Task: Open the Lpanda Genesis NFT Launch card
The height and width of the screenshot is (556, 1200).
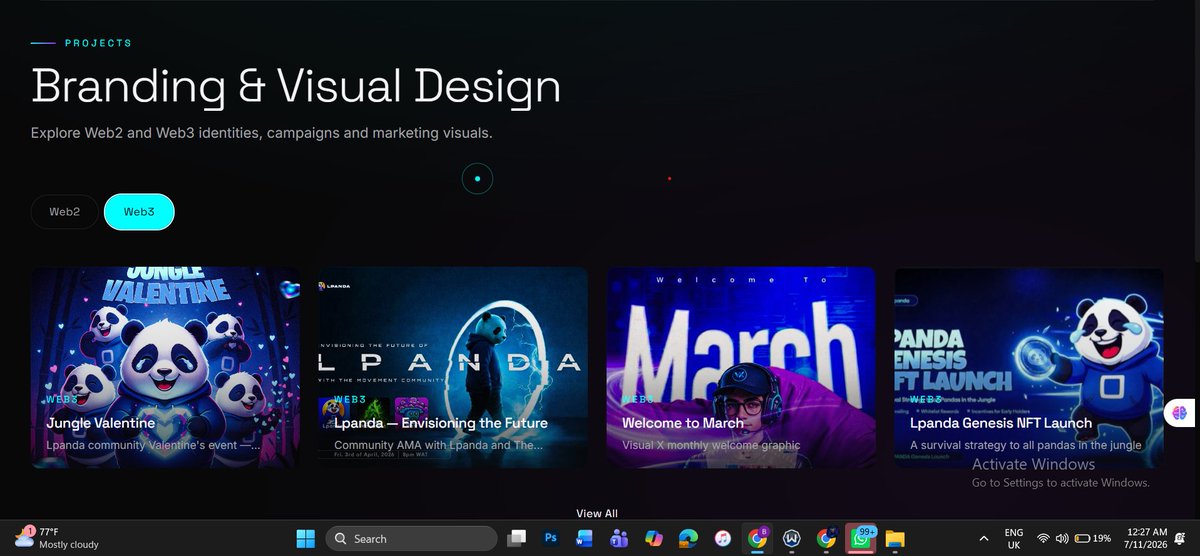Action: (x=1029, y=367)
